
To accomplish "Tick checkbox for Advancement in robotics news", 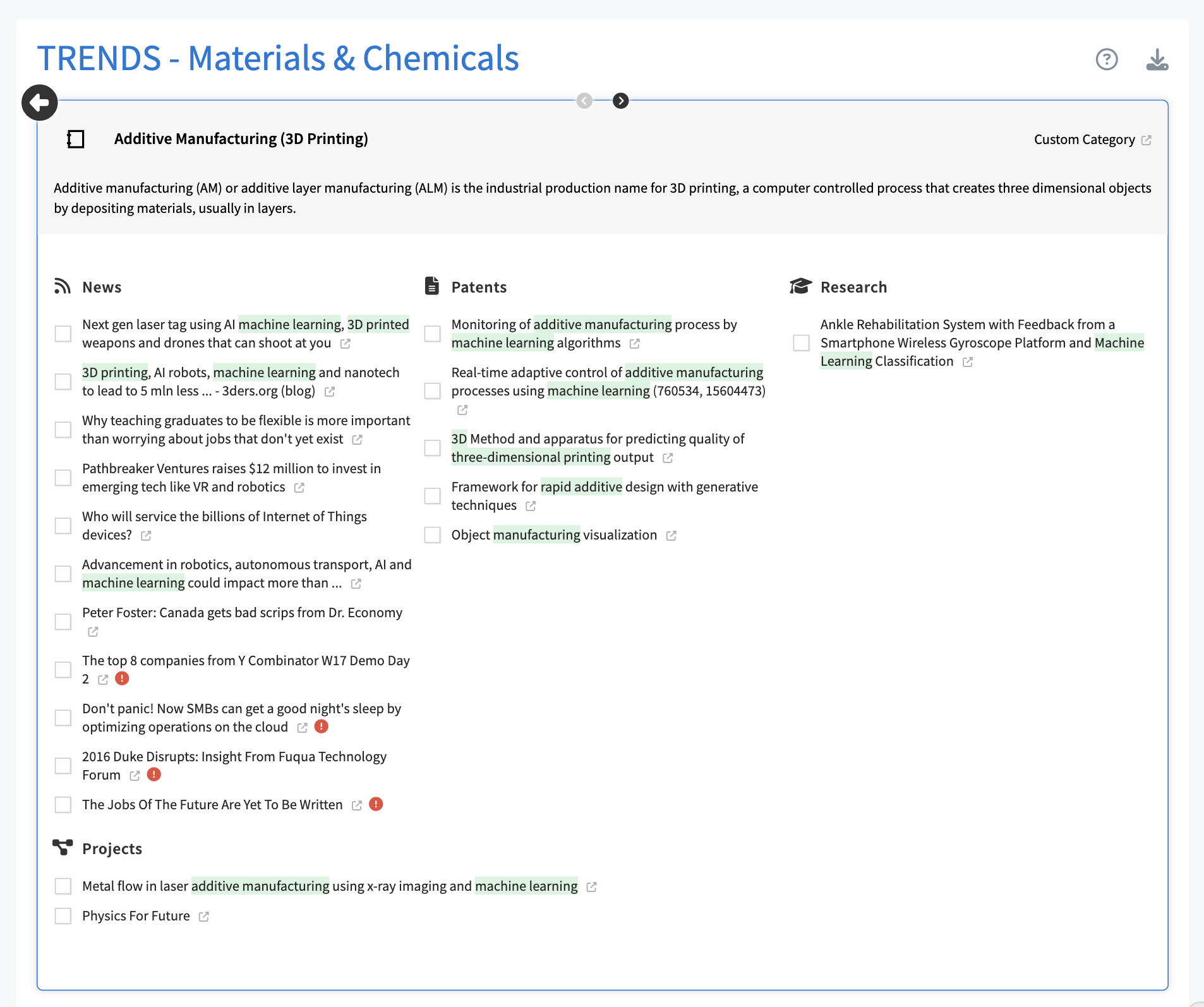I will pos(63,574).
